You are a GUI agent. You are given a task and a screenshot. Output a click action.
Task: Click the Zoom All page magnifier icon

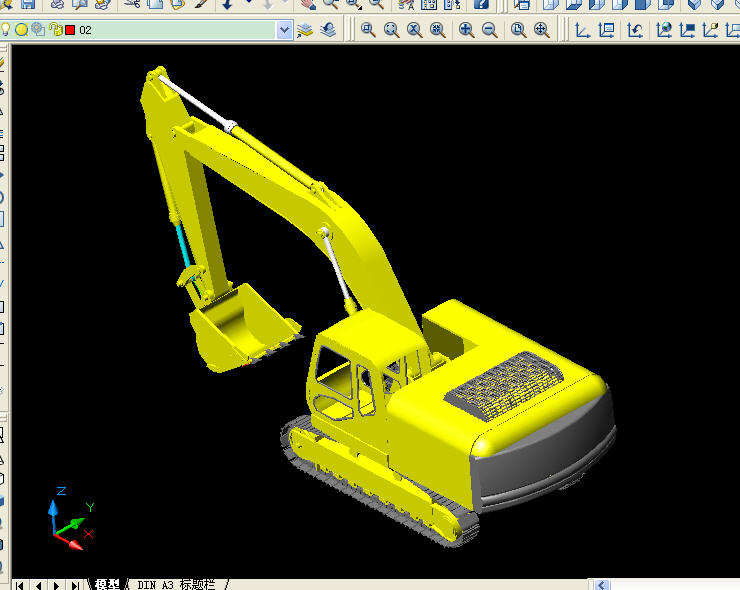pyautogui.click(x=518, y=30)
